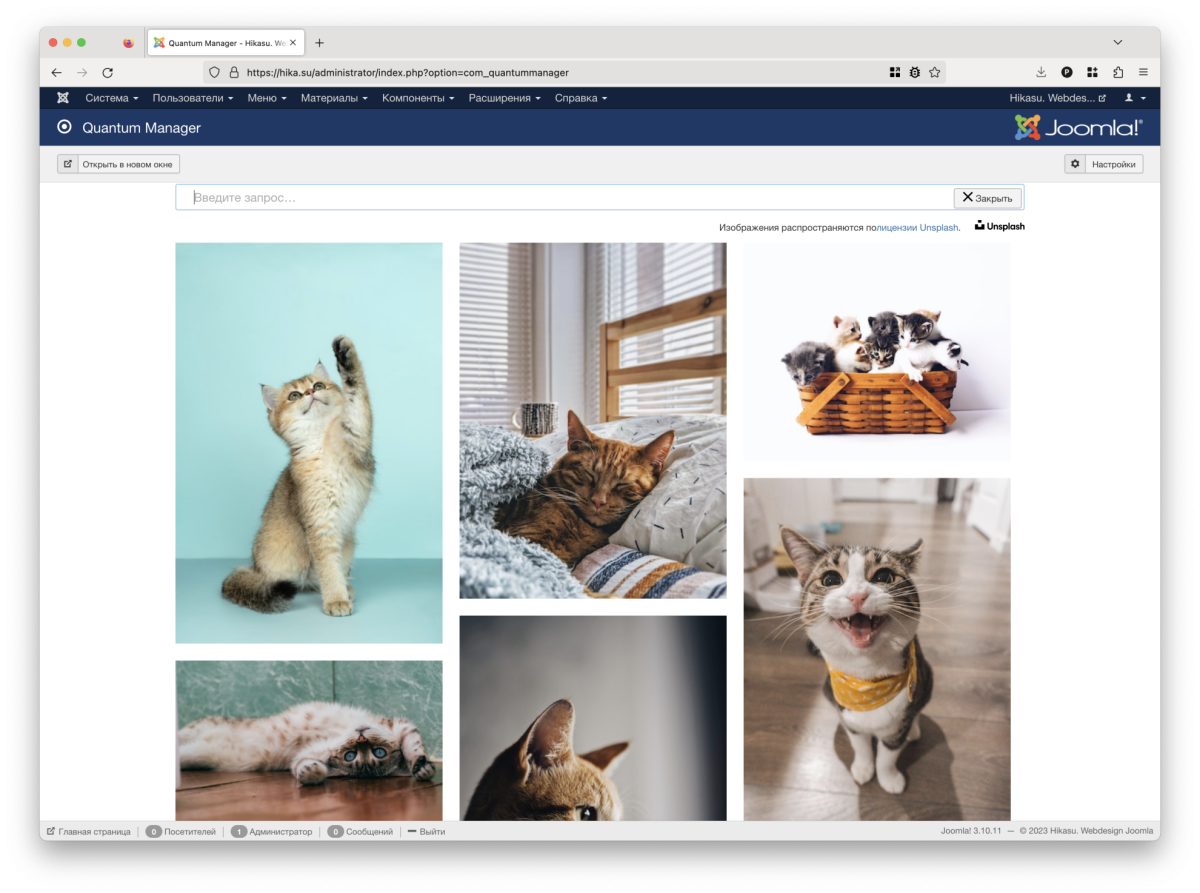
Task: Expand the Система menu
Action: pyautogui.click(x=111, y=98)
